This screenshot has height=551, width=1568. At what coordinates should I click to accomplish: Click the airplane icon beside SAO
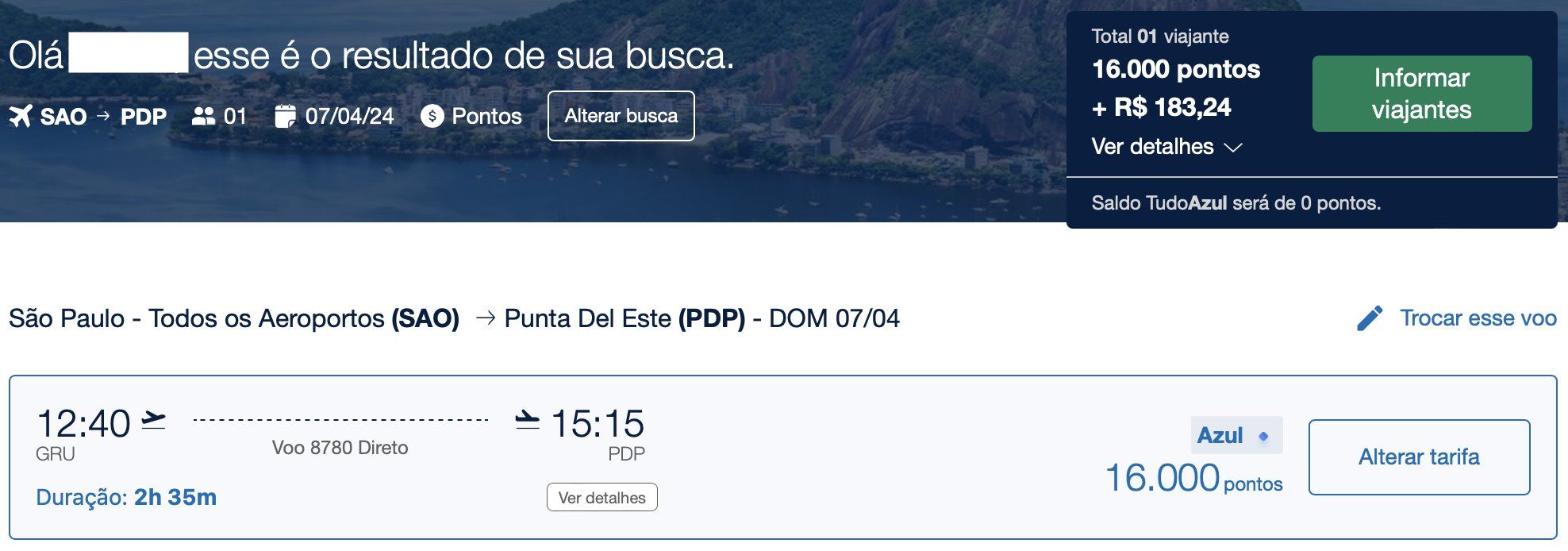[21, 117]
